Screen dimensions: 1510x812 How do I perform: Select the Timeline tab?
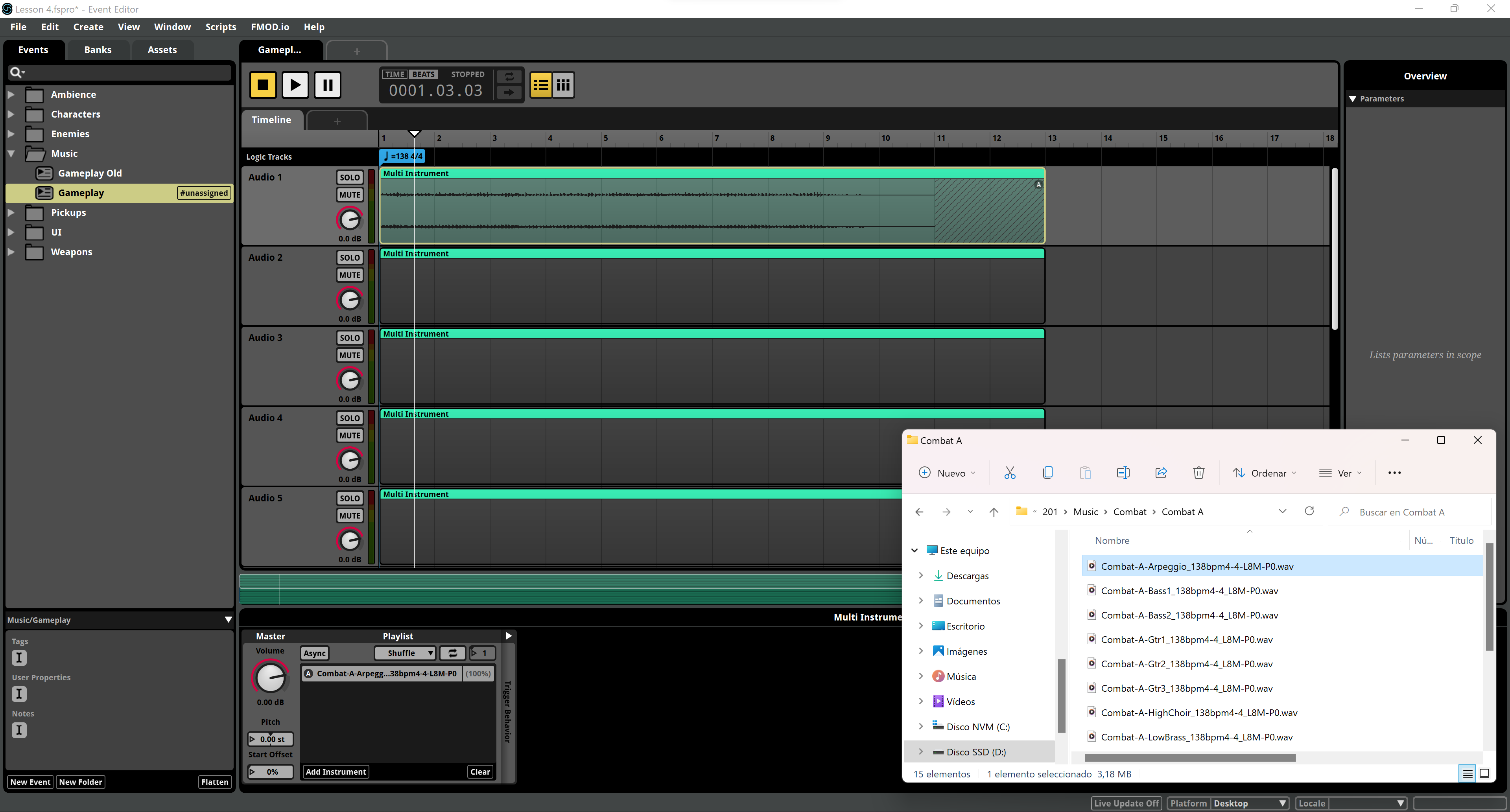click(271, 120)
